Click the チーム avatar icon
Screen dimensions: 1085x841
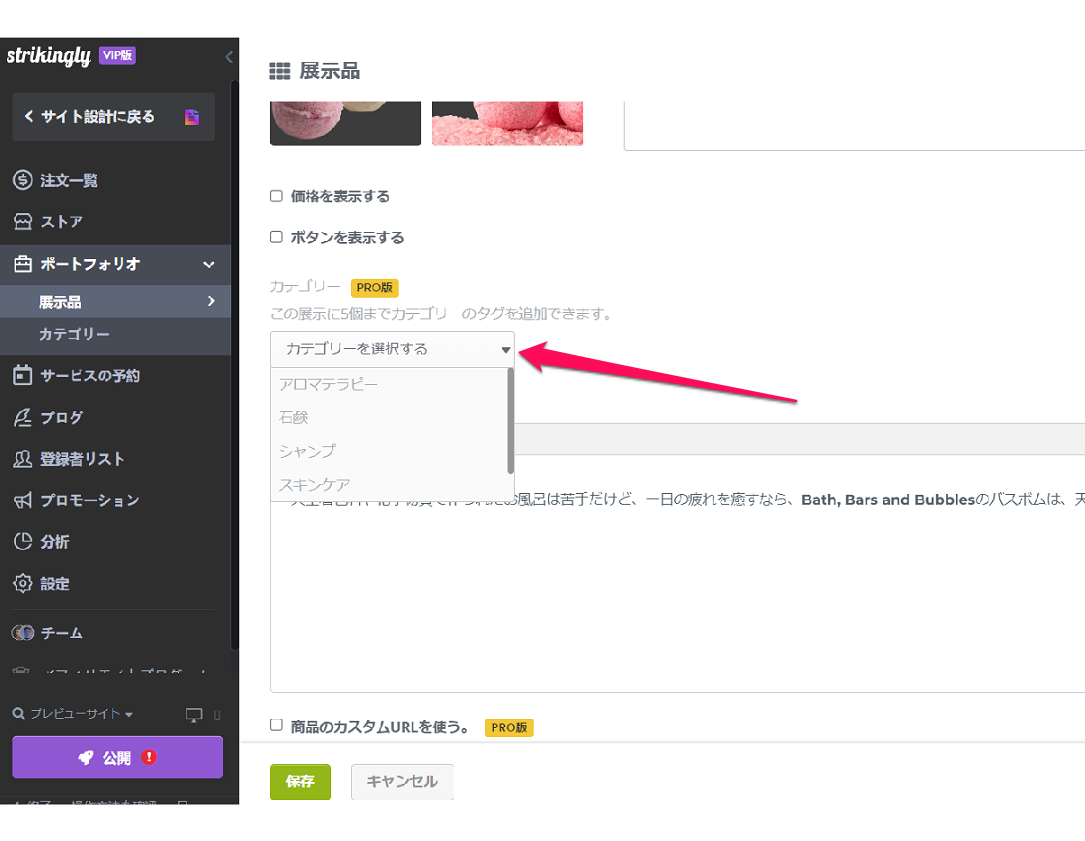tap(23, 633)
